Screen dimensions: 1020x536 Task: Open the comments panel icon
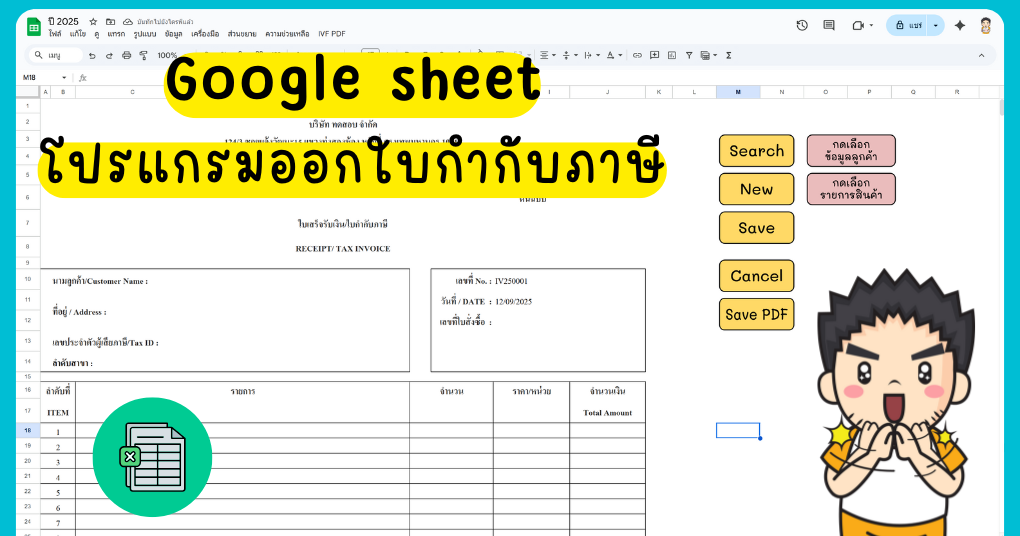[x=829, y=25]
